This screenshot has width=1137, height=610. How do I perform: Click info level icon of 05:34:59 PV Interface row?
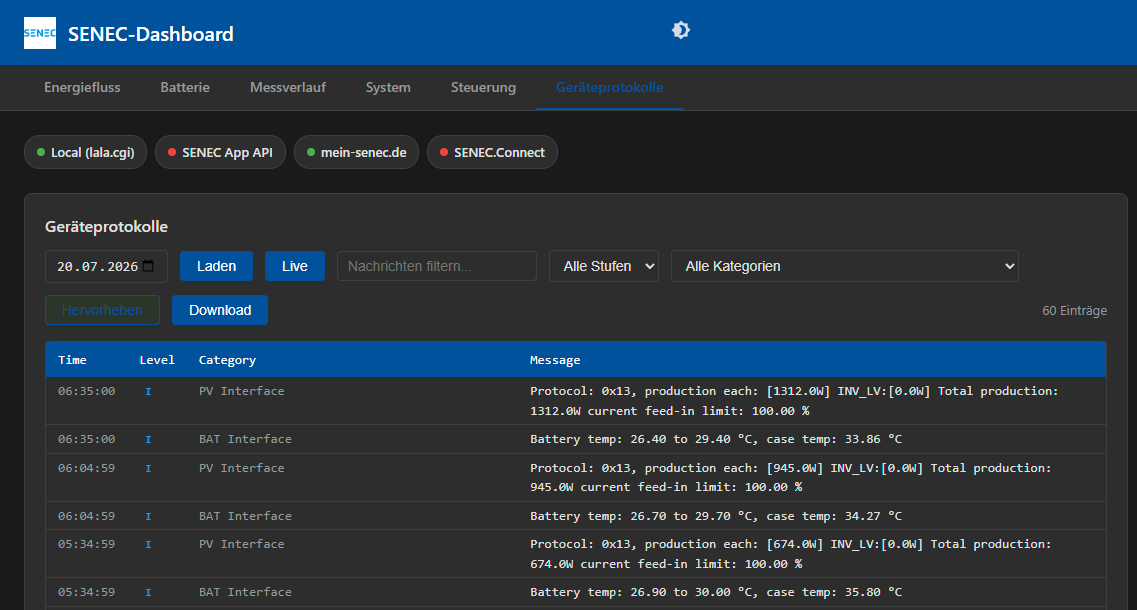(x=148, y=545)
